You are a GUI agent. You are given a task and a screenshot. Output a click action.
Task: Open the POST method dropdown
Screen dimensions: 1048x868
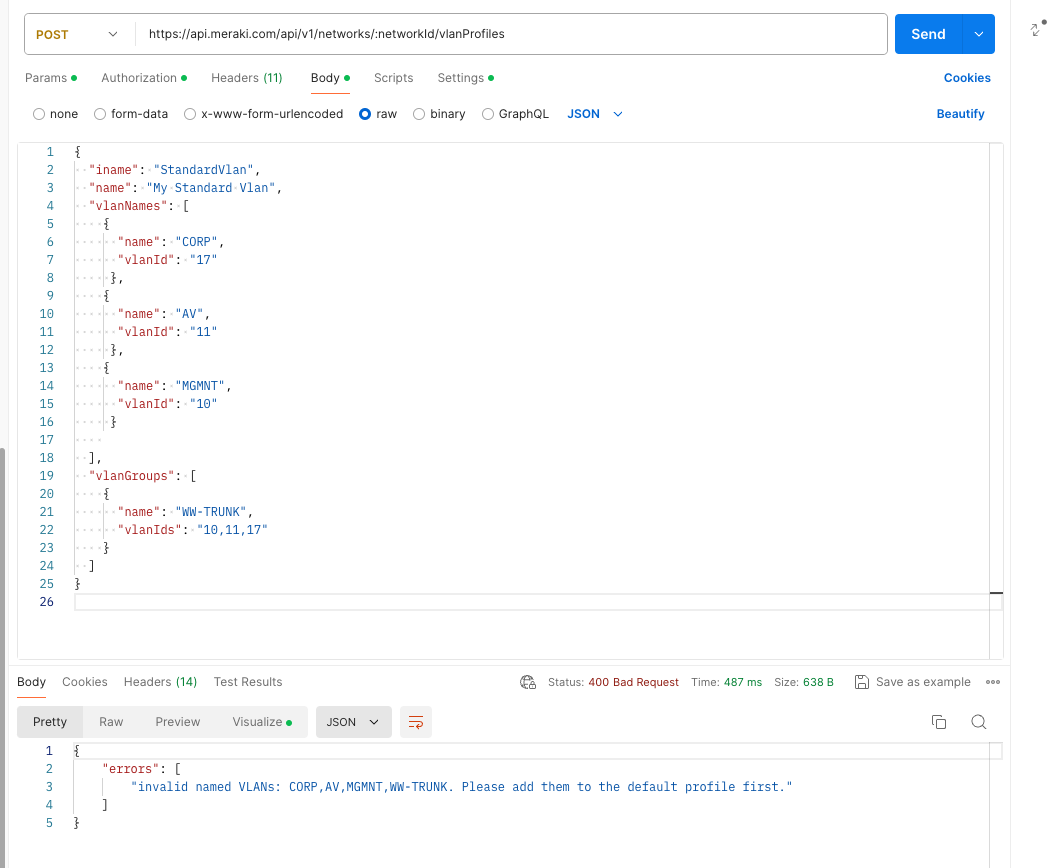pyautogui.click(x=78, y=33)
